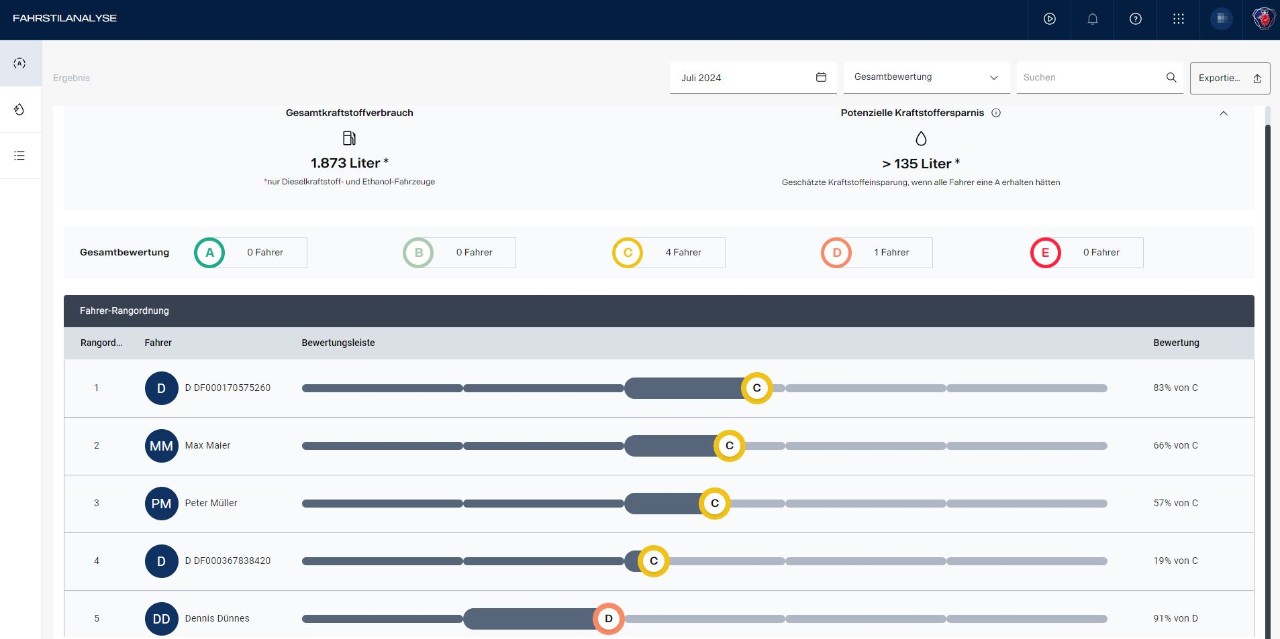The height and width of the screenshot is (639, 1280).
Task: Click the 83% von C rating value
Action: (x=1175, y=387)
